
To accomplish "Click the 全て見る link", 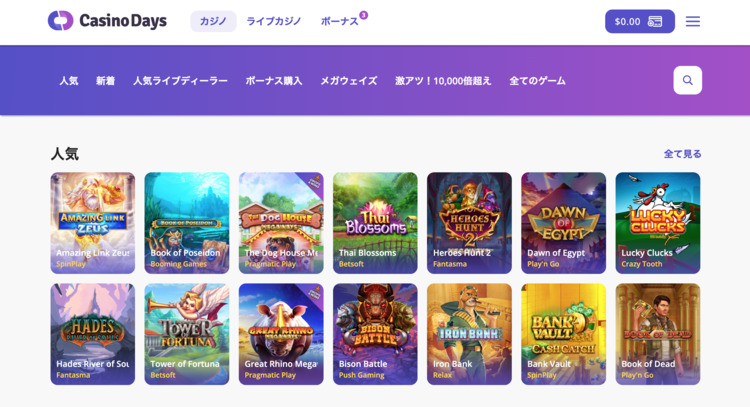I will [x=682, y=154].
